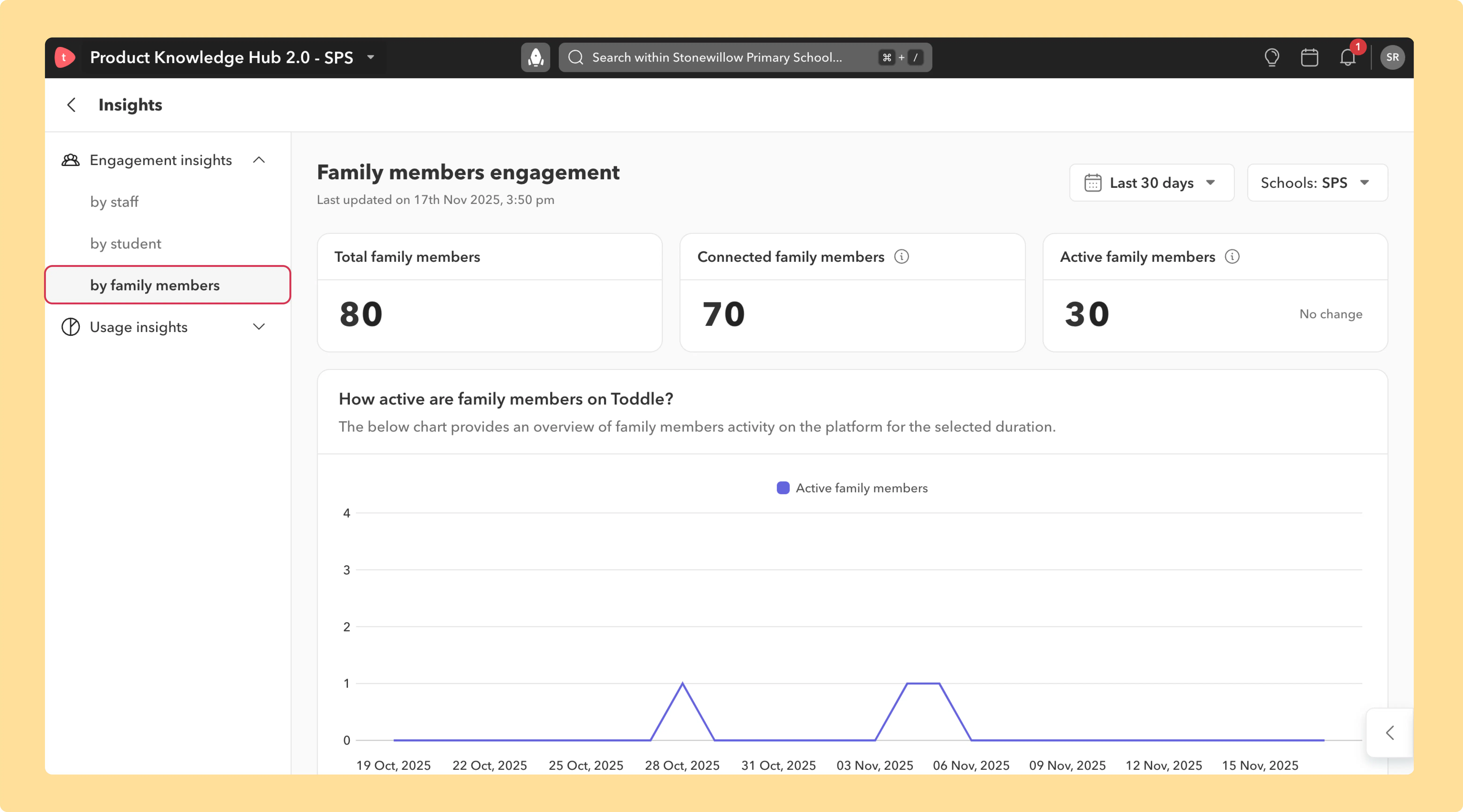Open Engagement insights menu item
This screenshot has width=1463, height=812.
(161, 160)
